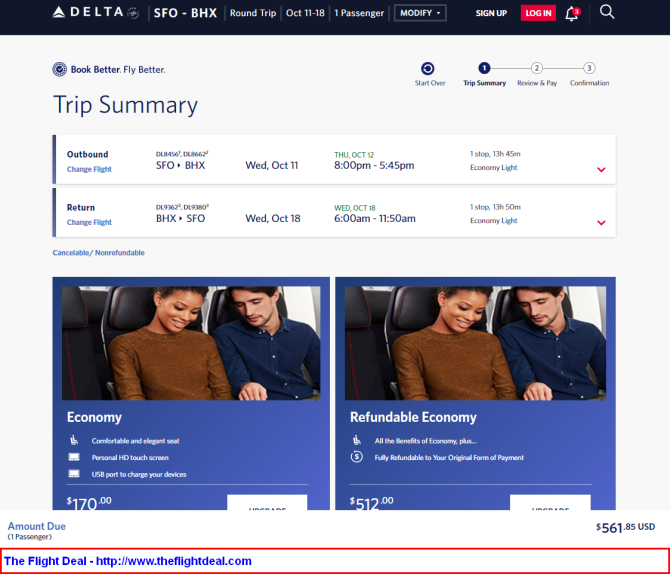670x574 pixels.
Task: Select step 2 Review & Pay
Action: pyautogui.click(x=537, y=68)
